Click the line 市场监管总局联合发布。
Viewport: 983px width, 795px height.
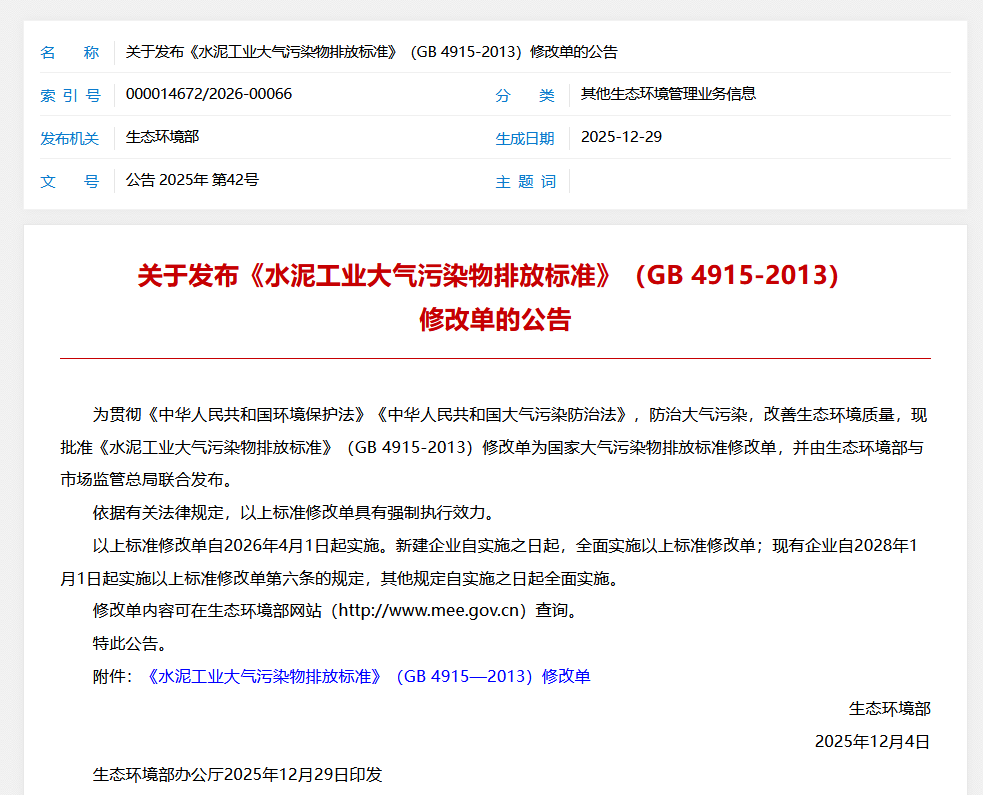(147, 480)
